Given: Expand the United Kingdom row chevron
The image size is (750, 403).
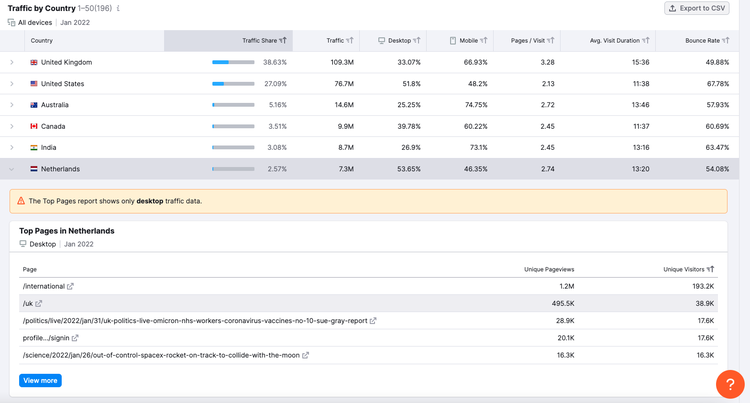Looking at the screenshot, I should [12, 62].
